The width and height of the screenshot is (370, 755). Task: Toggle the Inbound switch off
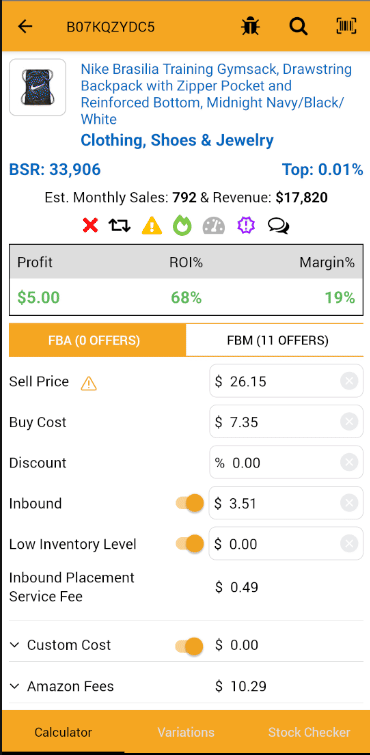coord(189,504)
